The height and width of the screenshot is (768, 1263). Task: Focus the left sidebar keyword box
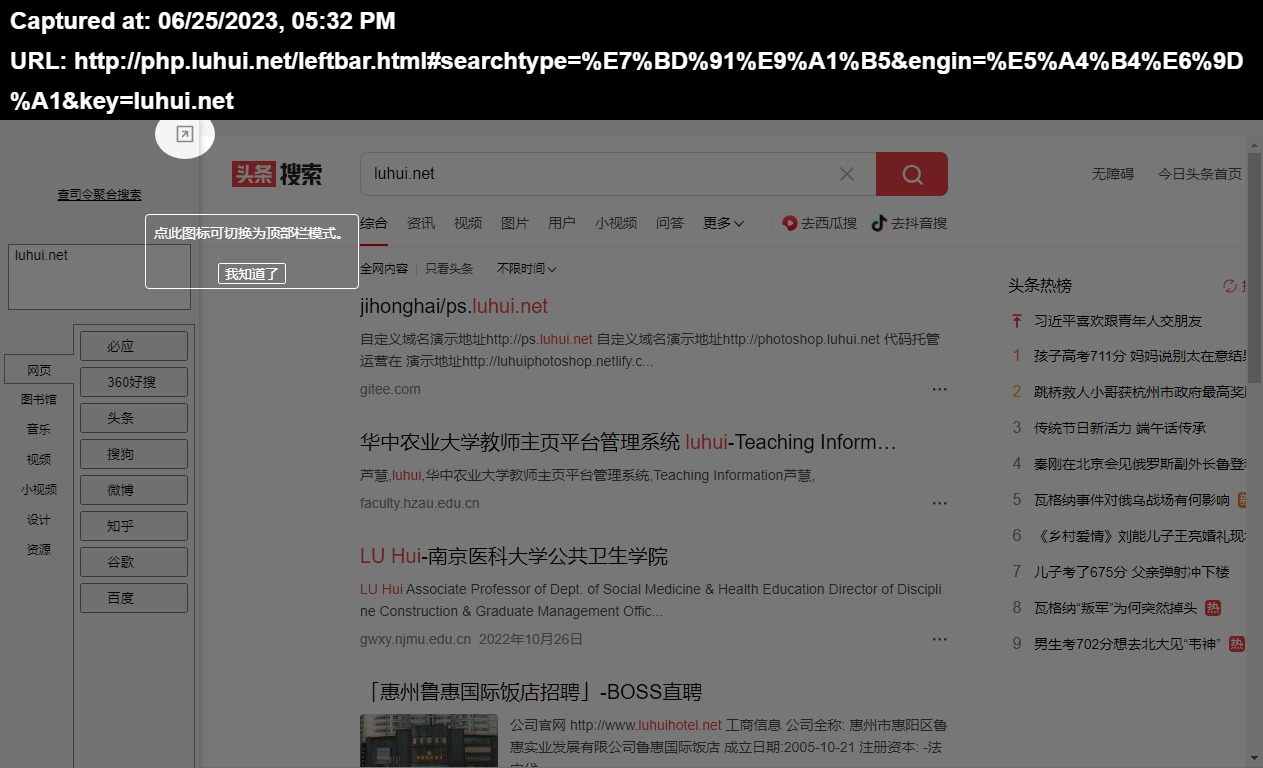coord(99,277)
